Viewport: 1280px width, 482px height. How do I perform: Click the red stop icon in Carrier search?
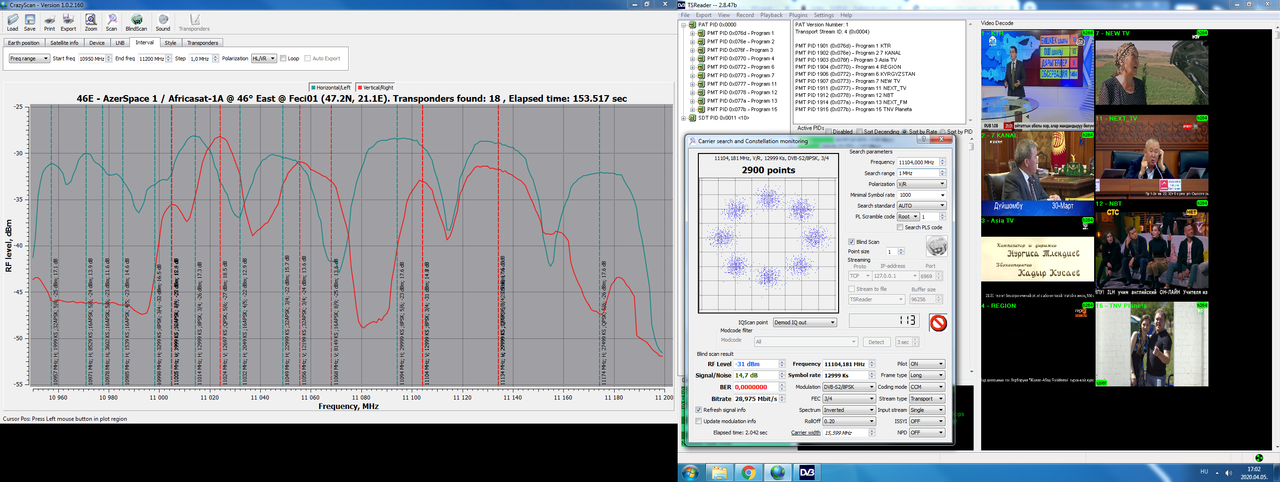(x=938, y=322)
